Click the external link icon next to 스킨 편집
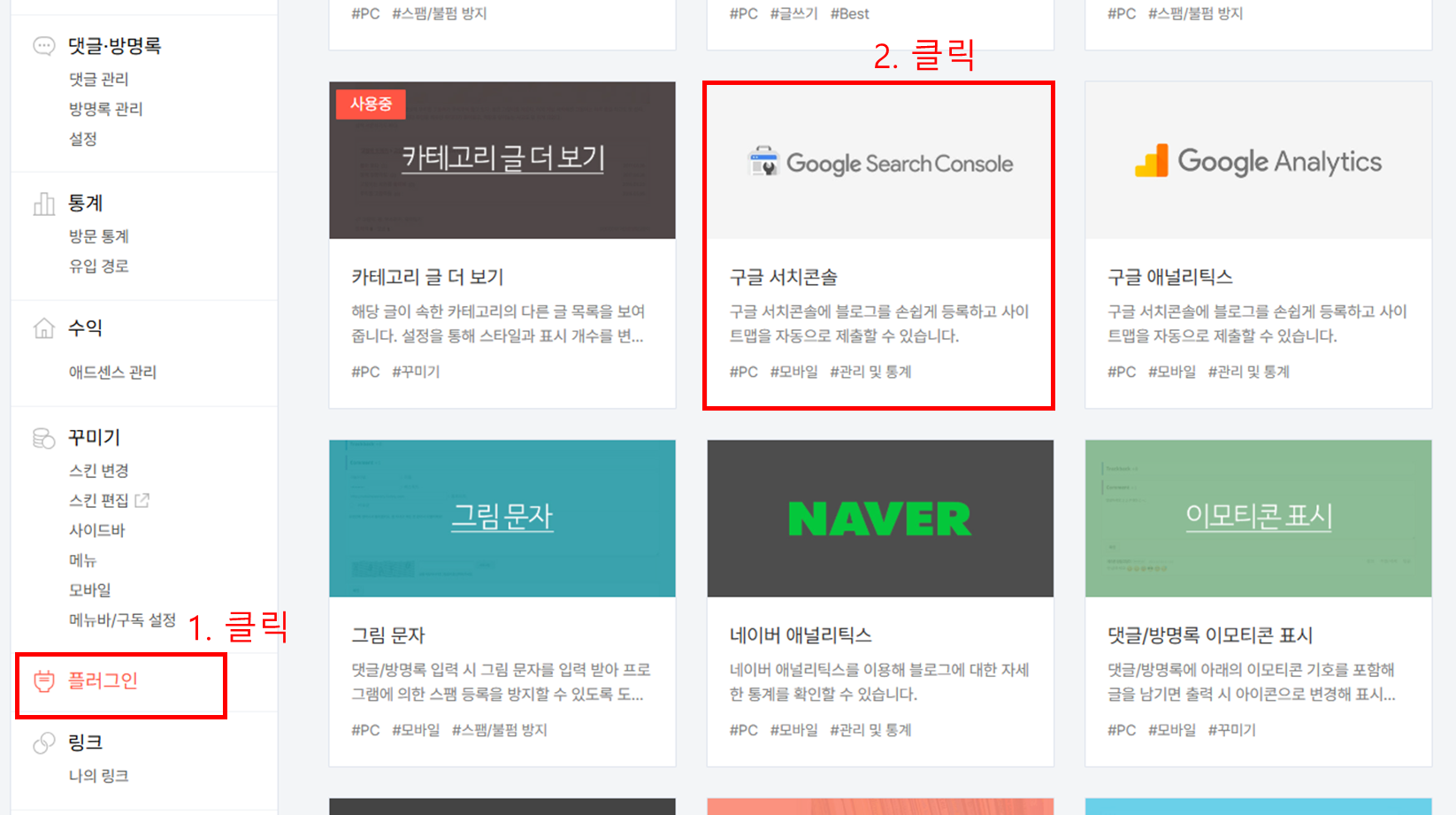The height and width of the screenshot is (815, 1456). pyautogui.click(x=142, y=500)
